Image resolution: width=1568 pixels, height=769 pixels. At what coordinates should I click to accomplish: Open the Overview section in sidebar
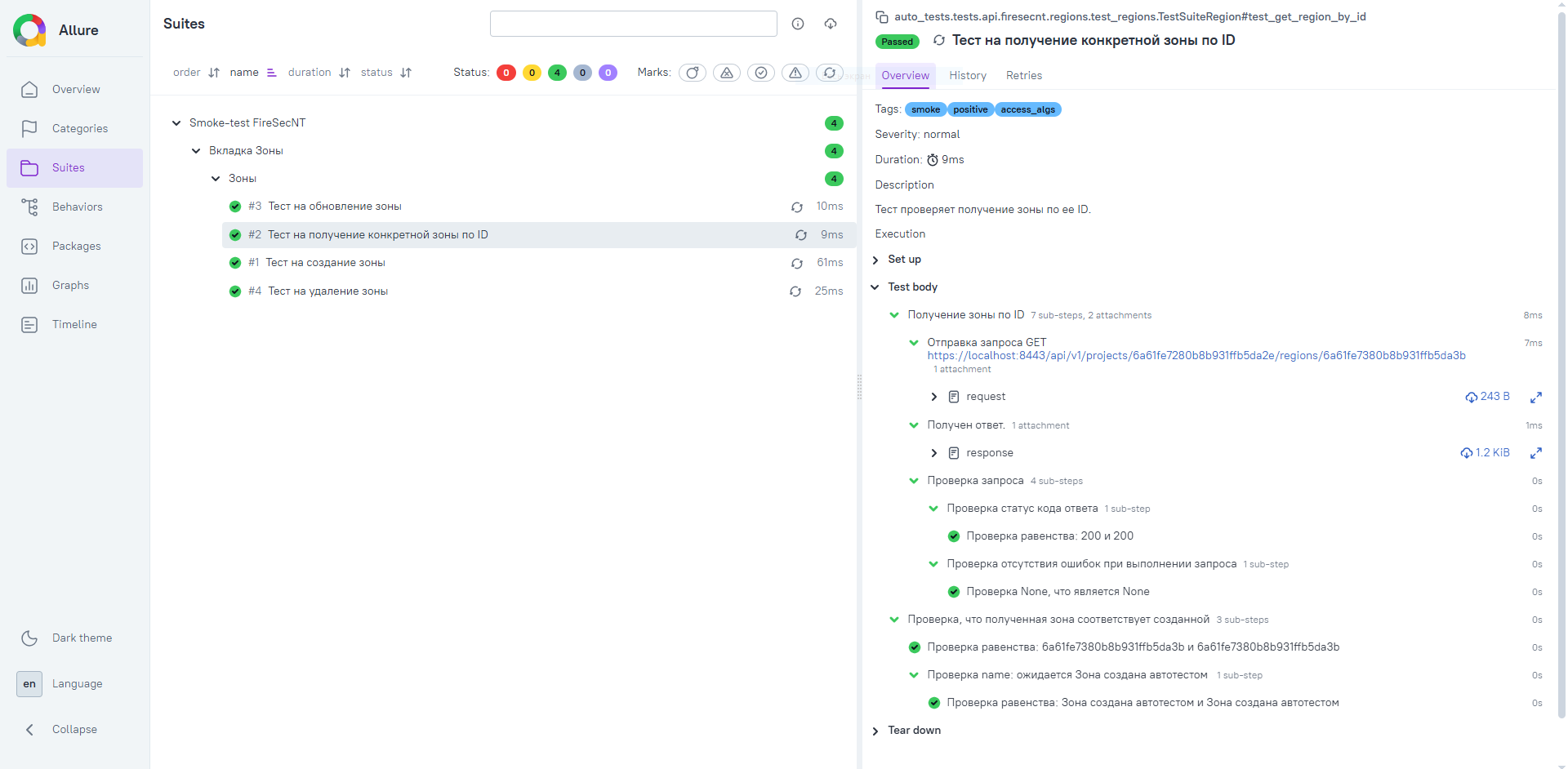[x=74, y=89]
